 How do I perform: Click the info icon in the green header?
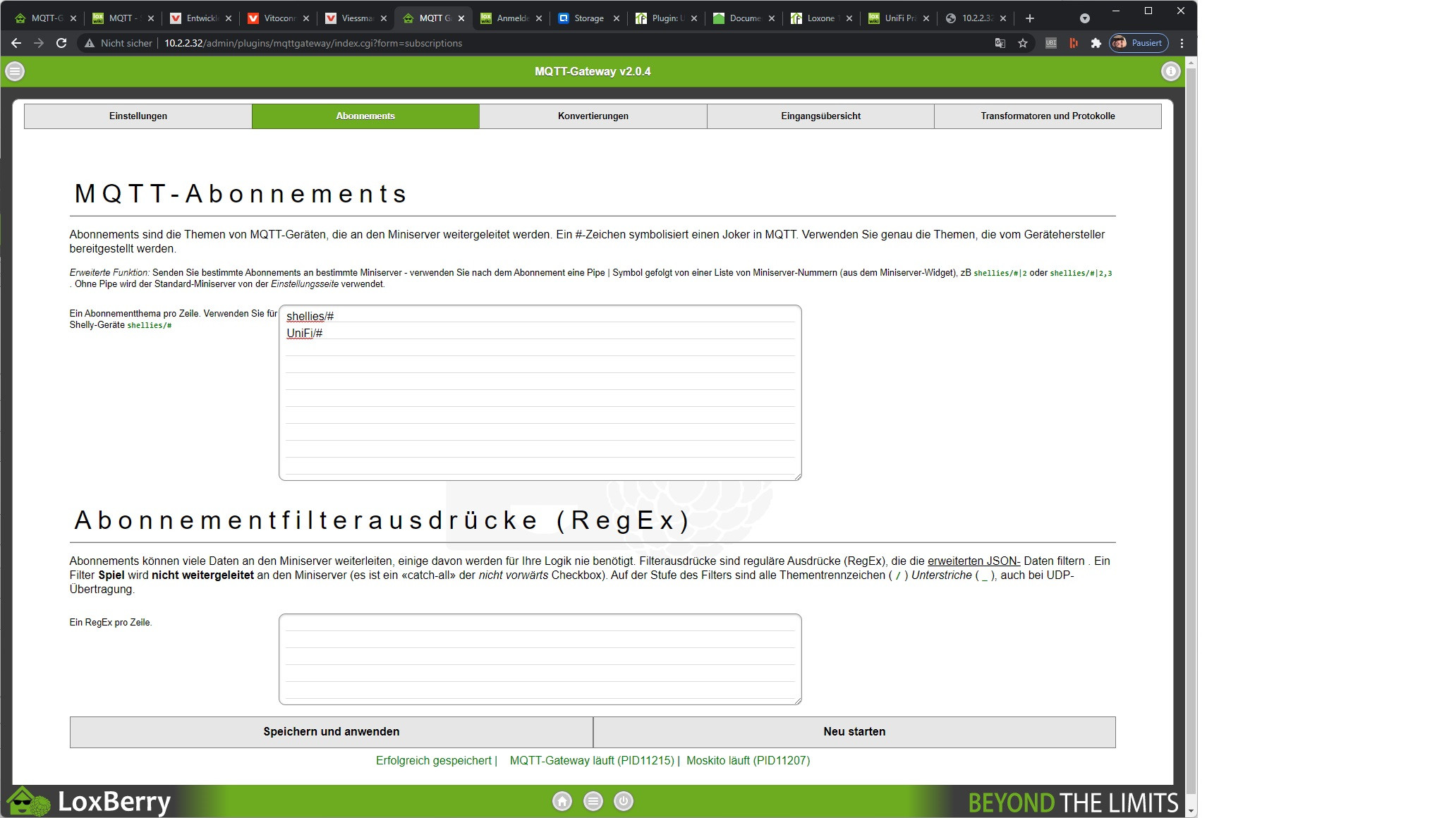[1170, 71]
